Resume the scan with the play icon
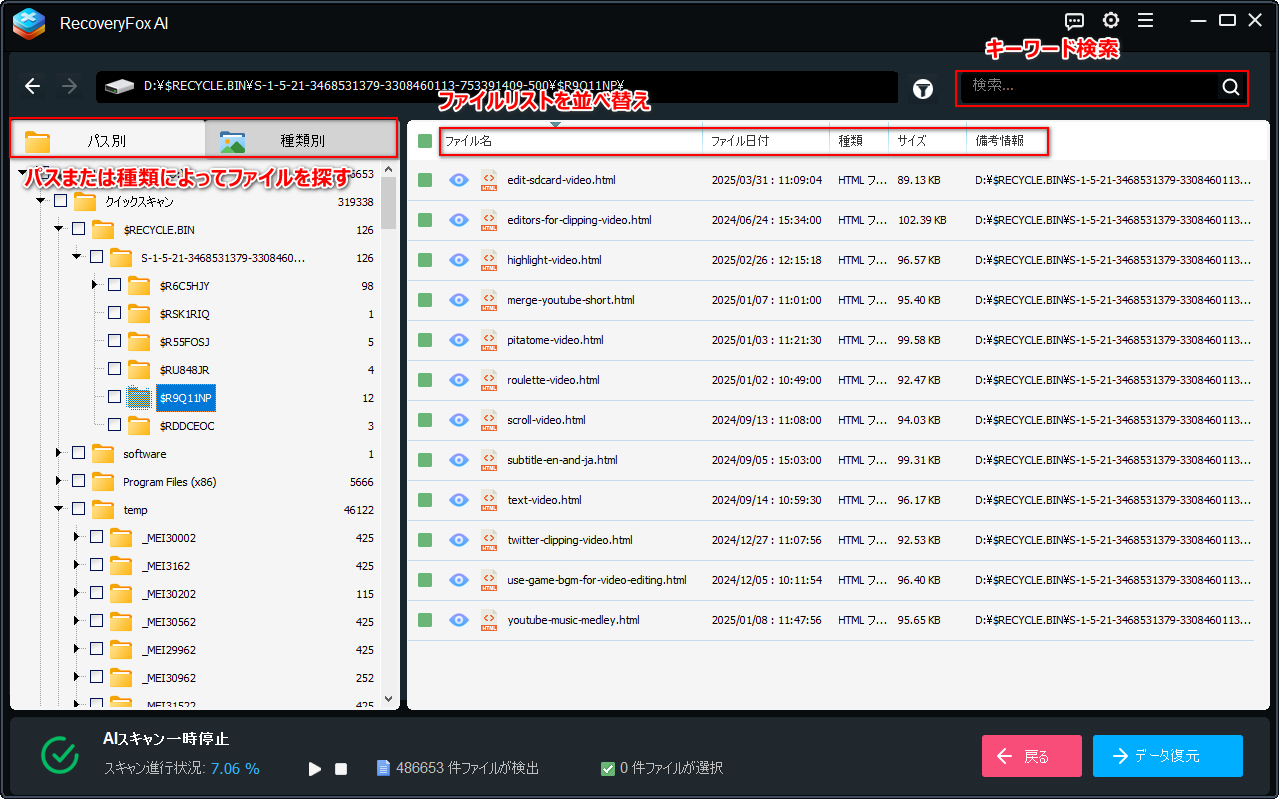The image size is (1279, 799). (315, 769)
